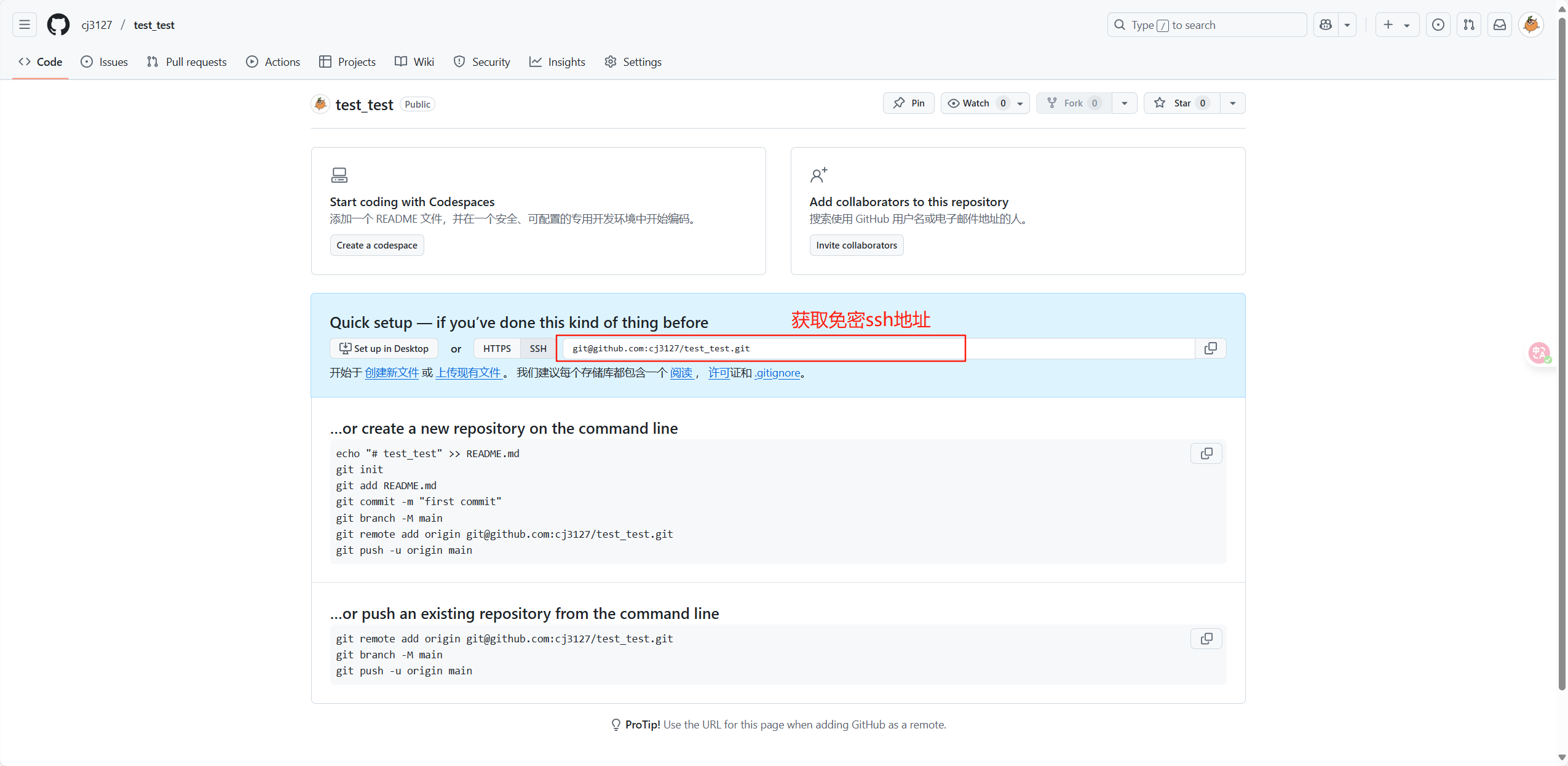Expand the Fork options dropdown arrow
Viewport: 1568px width, 766px height.
point(1125,103)
